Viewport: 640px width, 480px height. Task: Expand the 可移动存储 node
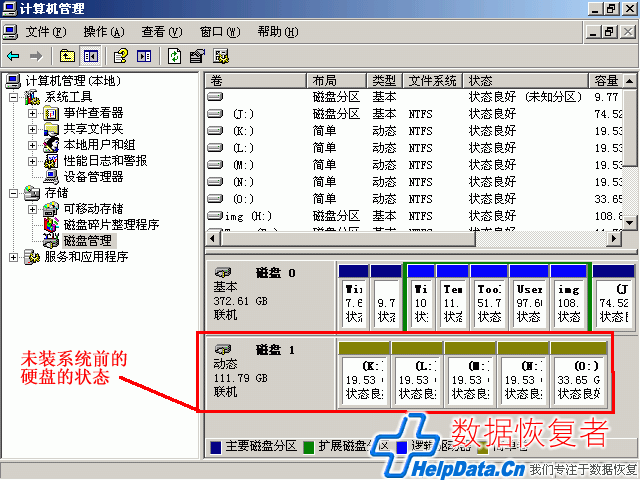click(x=32, y=209)
